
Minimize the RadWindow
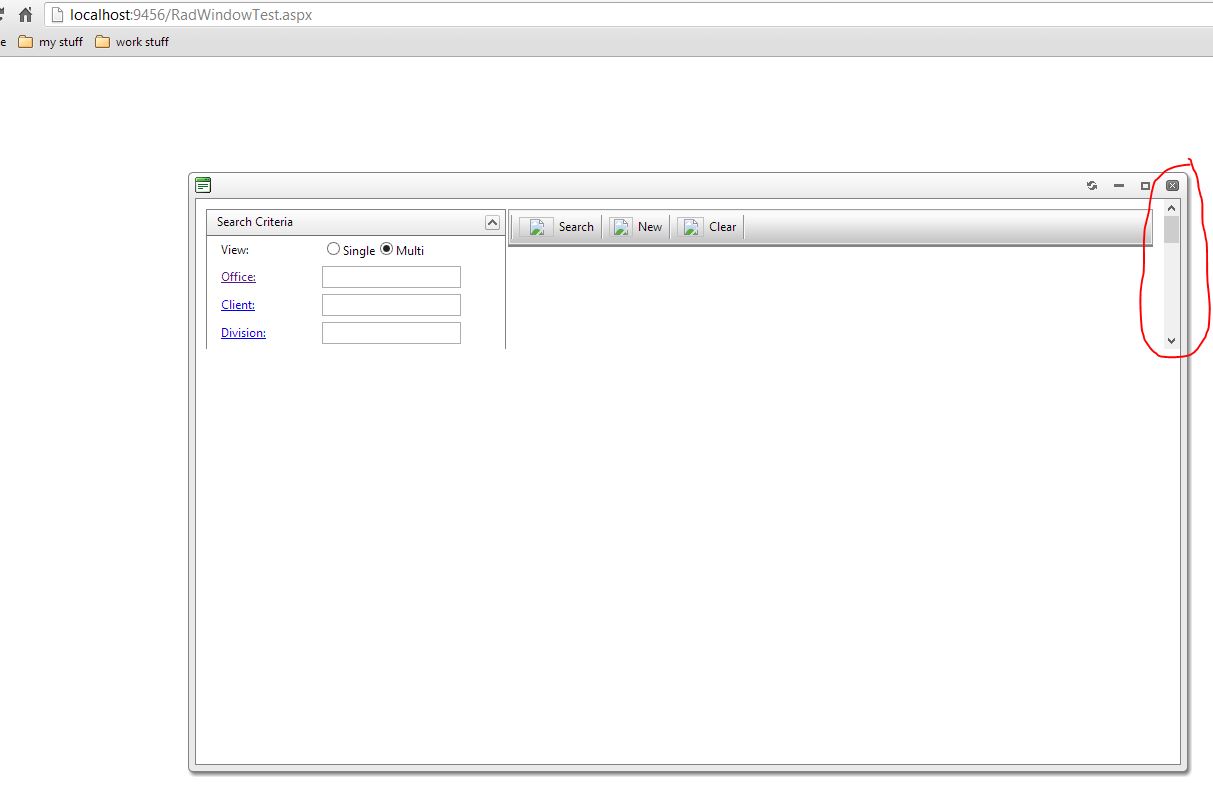click(x=1119, y=186)
